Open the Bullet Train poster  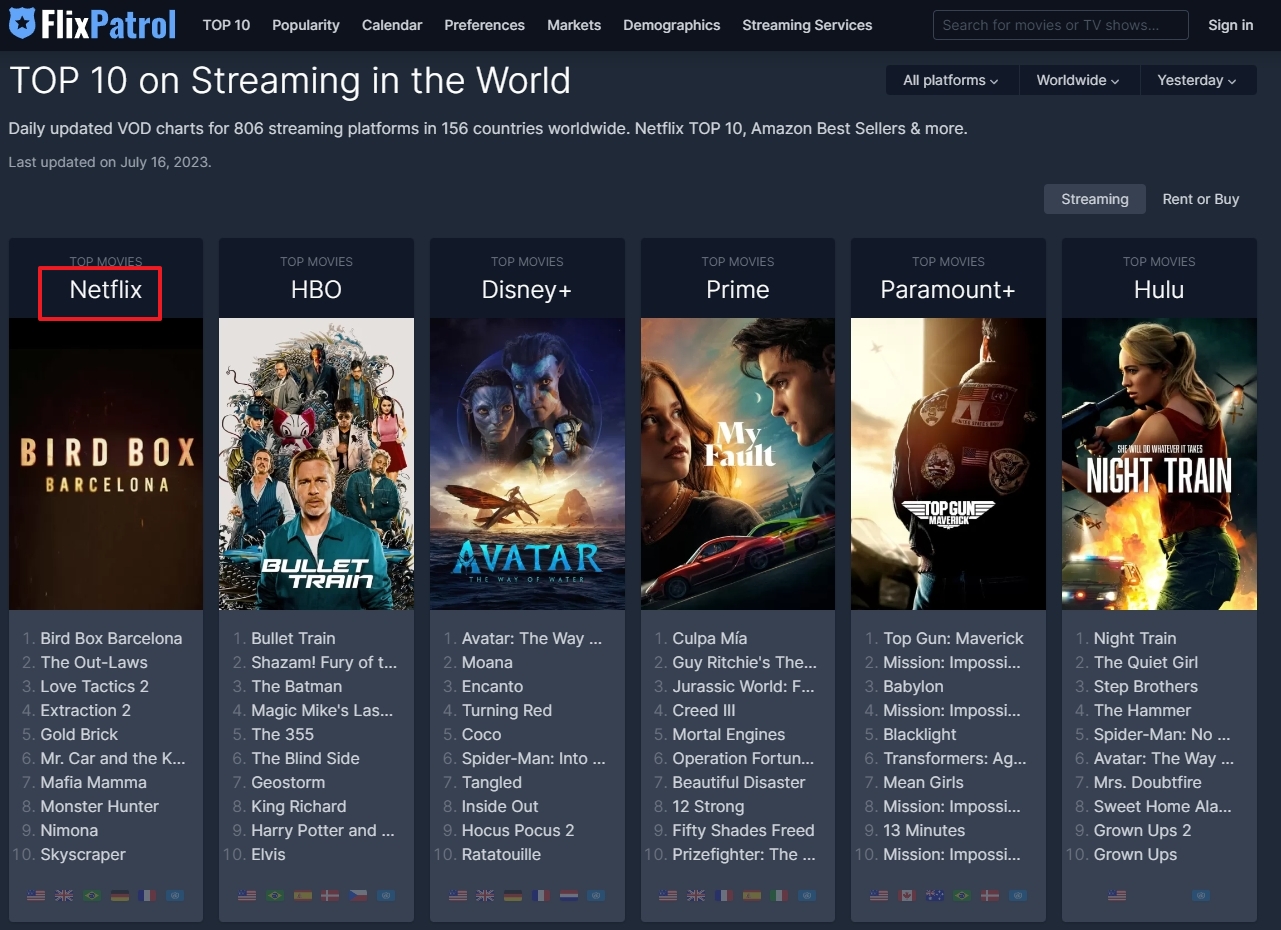point(316,464)
